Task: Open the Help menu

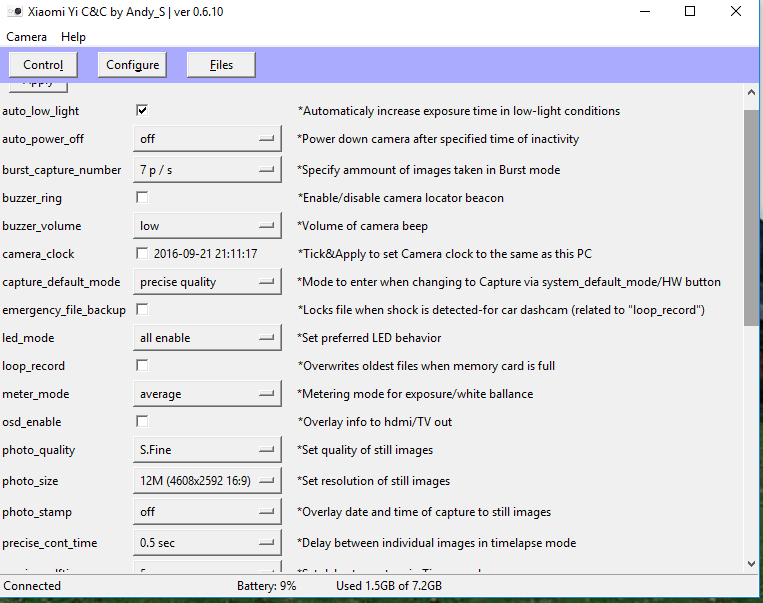Action: point(73,37)
